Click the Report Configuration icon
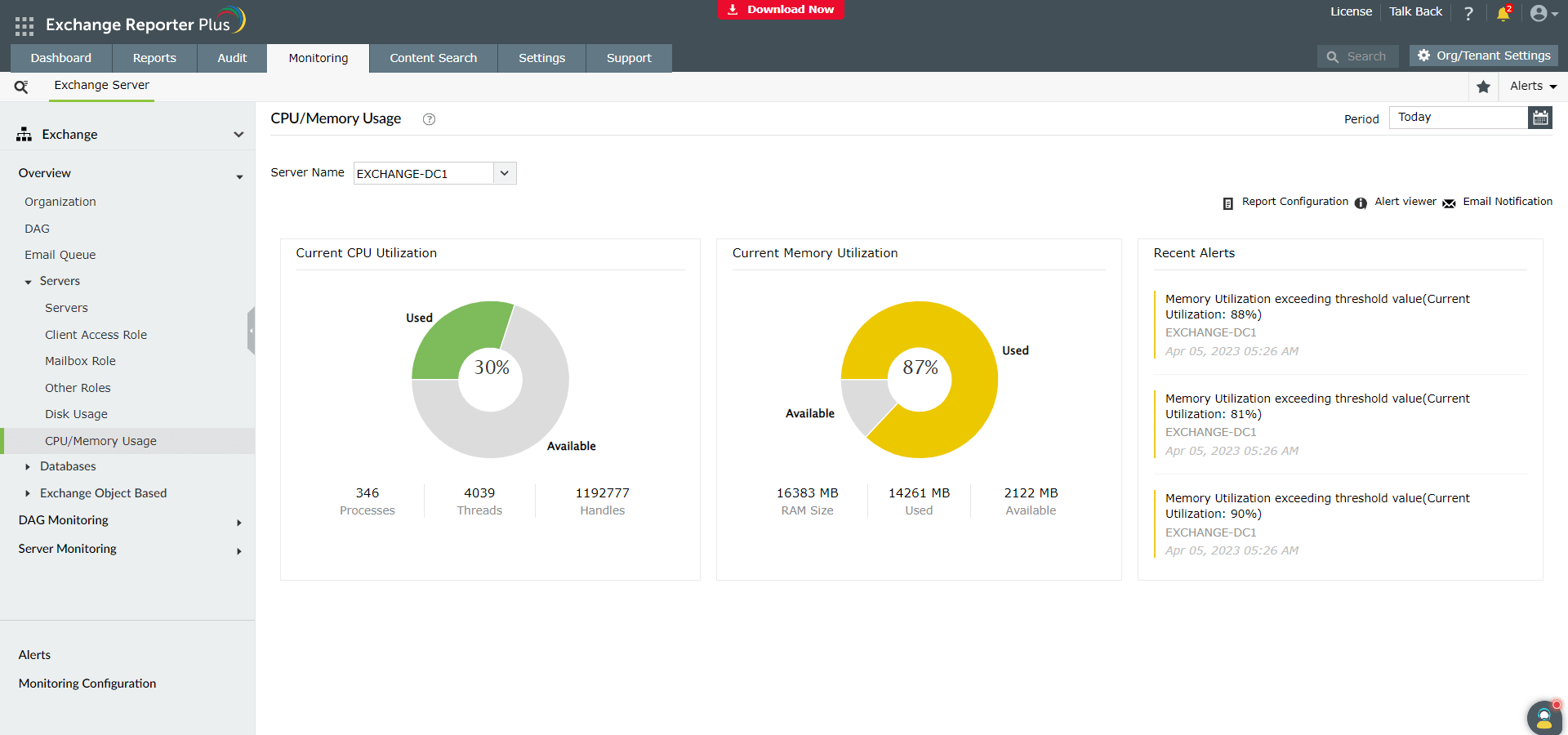Image resolution: width=1568 pixels, height=735 pixels. tap(1227, 203)
